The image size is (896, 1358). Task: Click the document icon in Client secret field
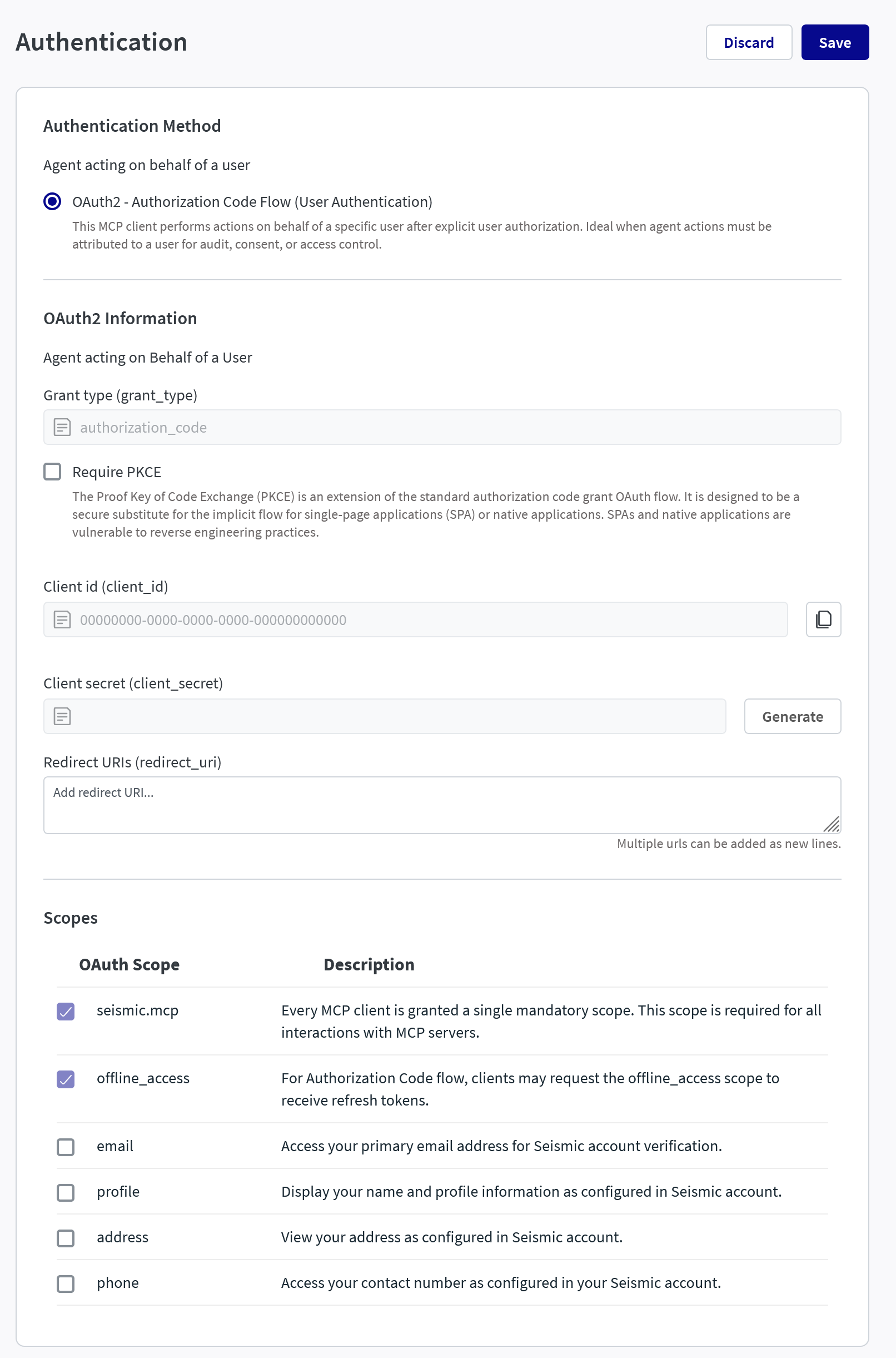tap(62, 716)
